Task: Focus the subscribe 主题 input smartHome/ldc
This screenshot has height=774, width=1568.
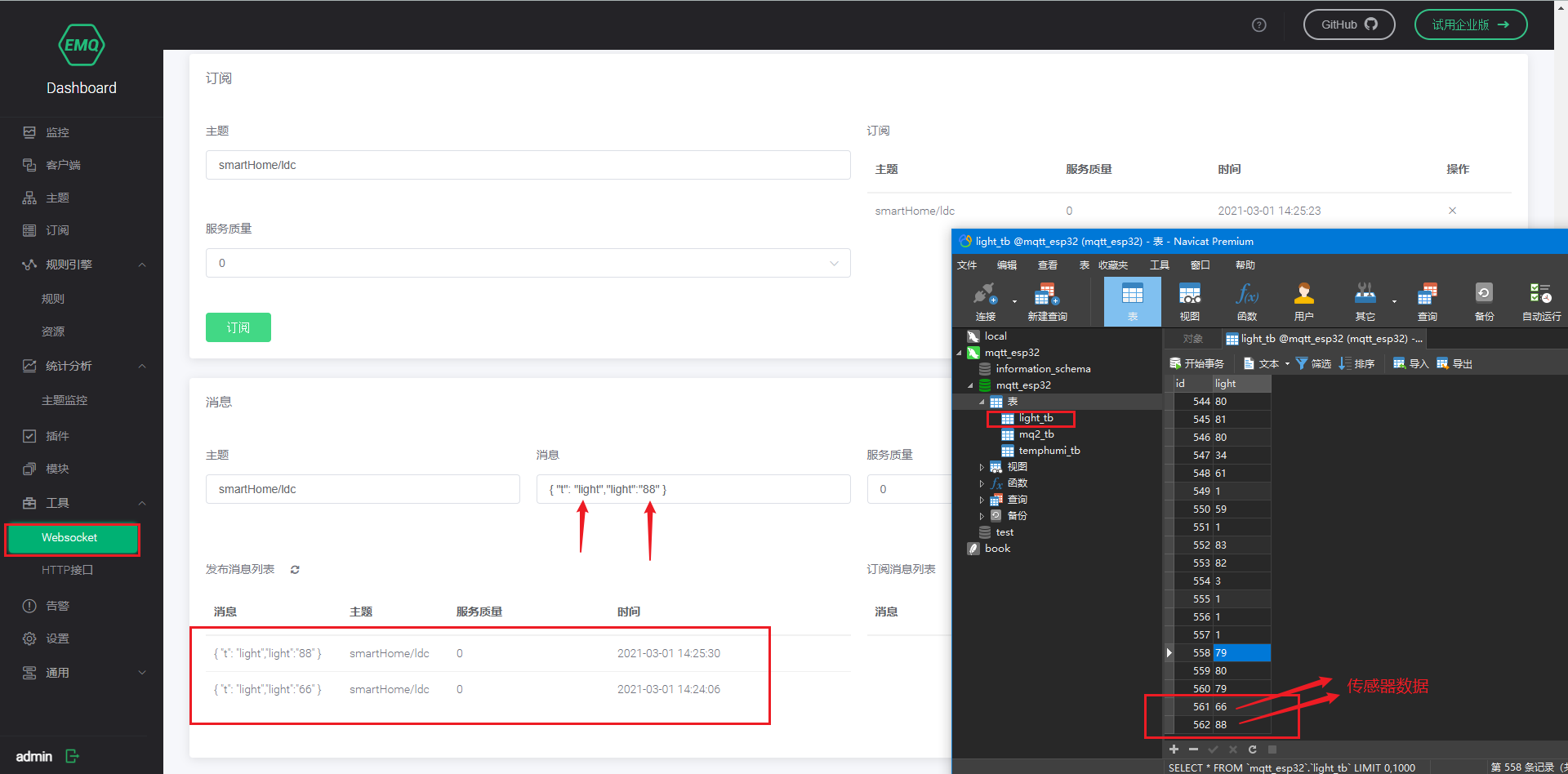Action: coord(528,165)
